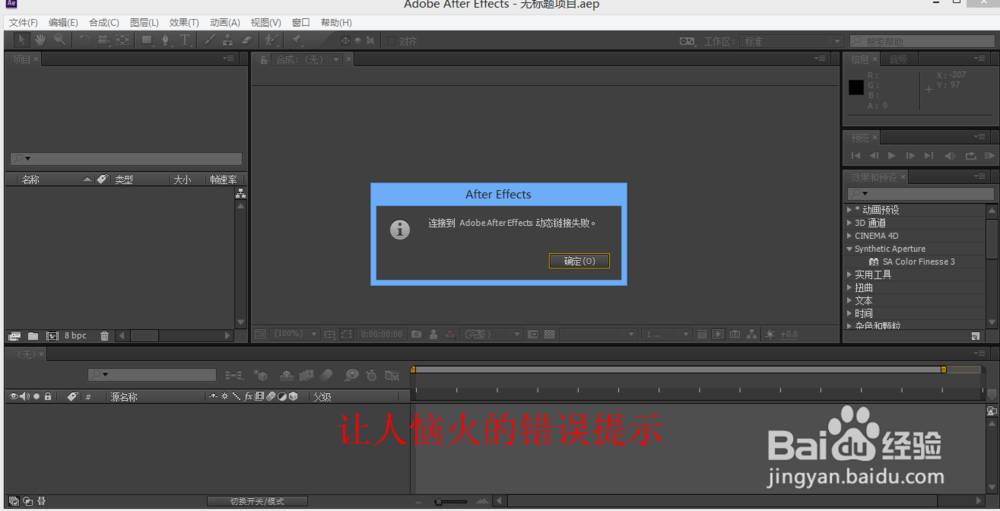Viewport: 1000px width, 511px height.
Task: Click the search help input field
Action: [x=922, y=41]
